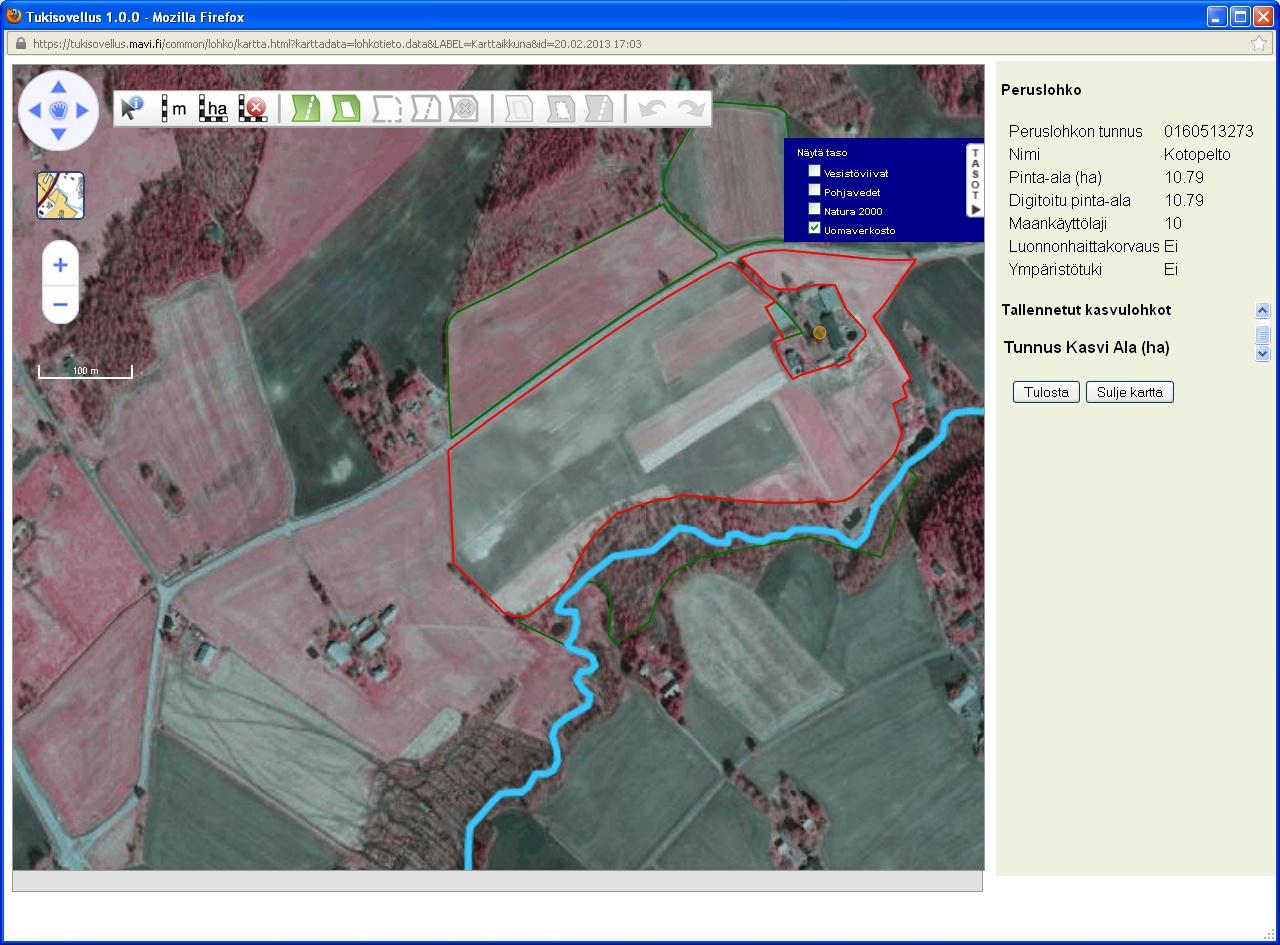Click parcel ID value 0160513273

(x=1208, y=131)
